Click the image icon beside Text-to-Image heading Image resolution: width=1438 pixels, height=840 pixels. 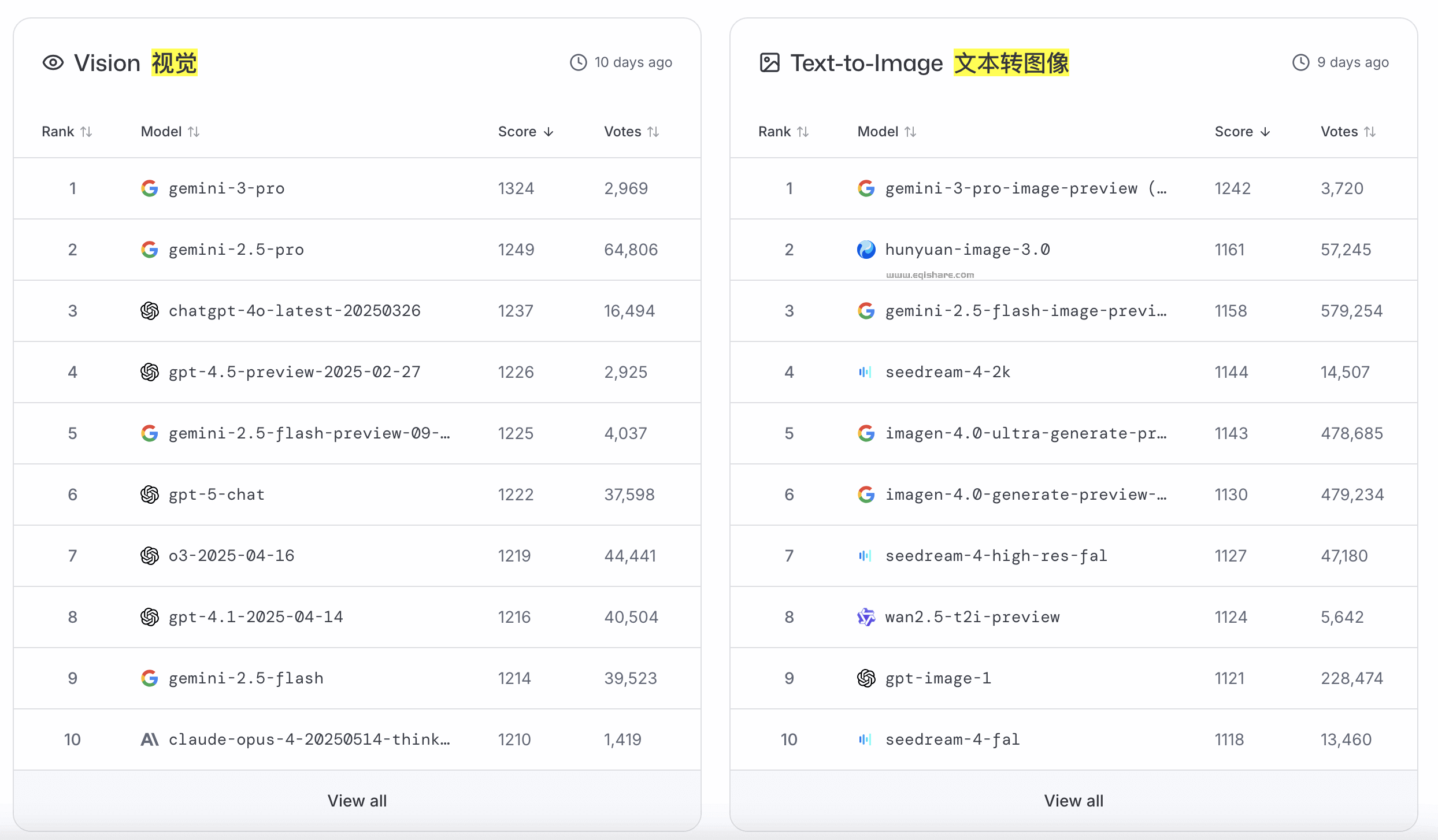(769, 62)
